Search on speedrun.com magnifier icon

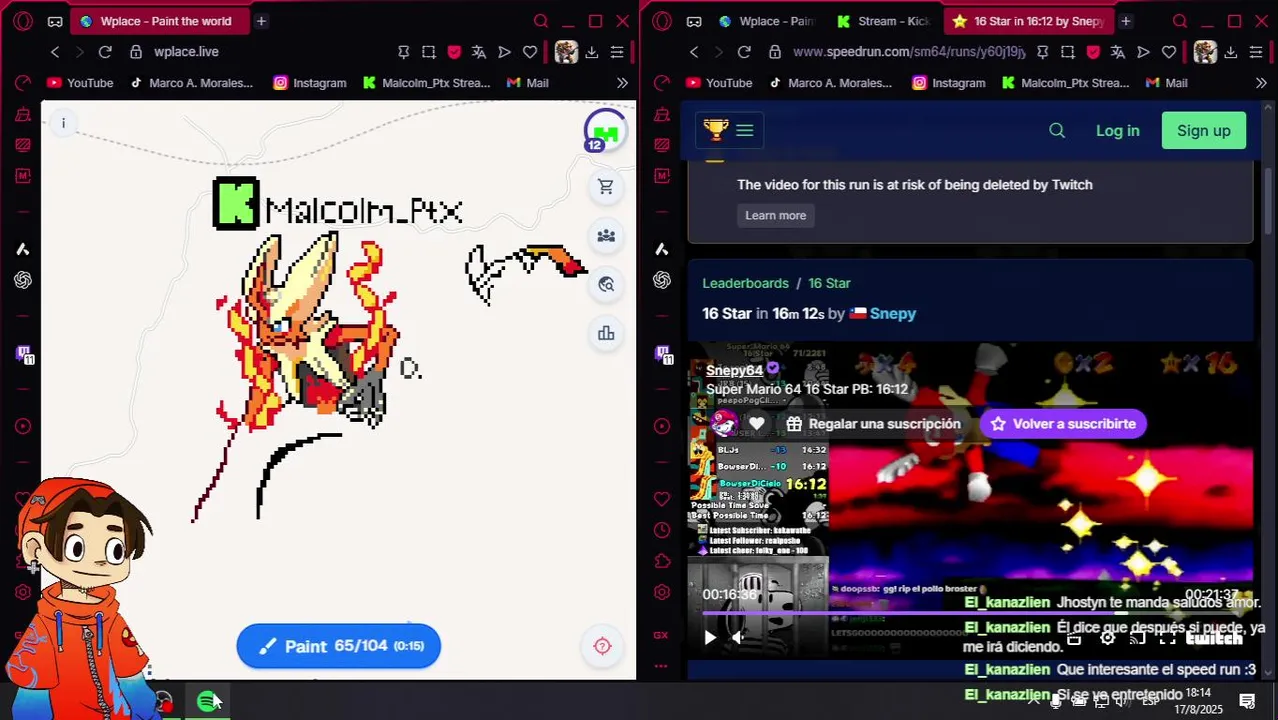(1057, 130)
